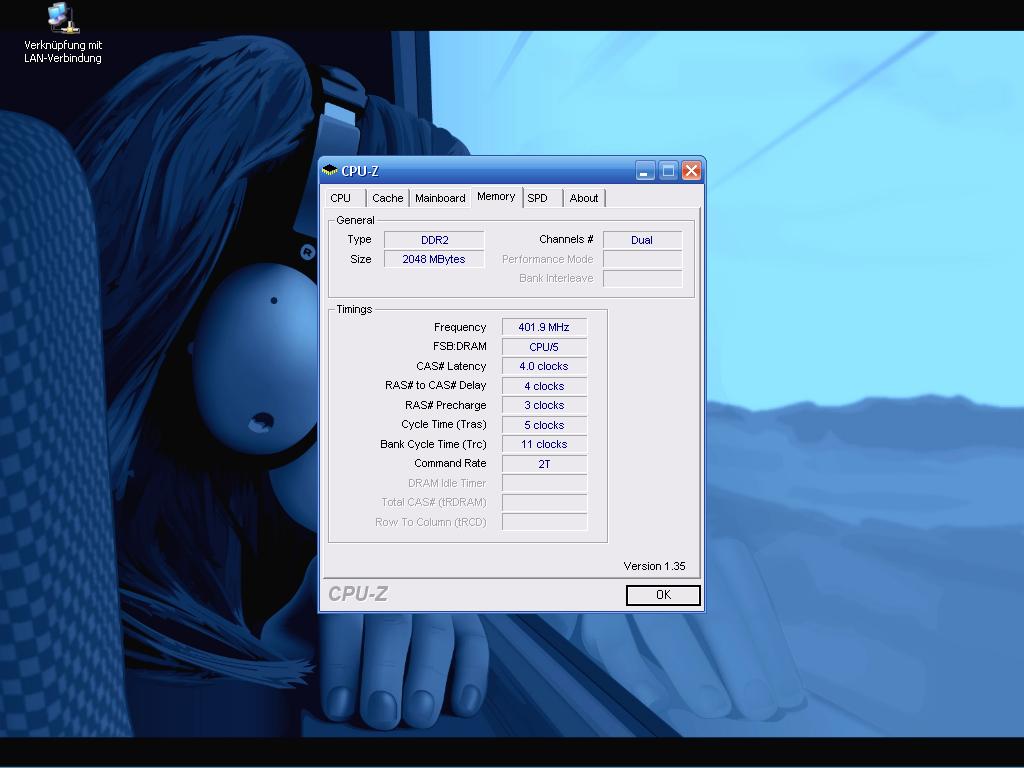Click the 2048 MBytes size field
1024x768 pixels.
pyautogui.click(x=434, y=259)
